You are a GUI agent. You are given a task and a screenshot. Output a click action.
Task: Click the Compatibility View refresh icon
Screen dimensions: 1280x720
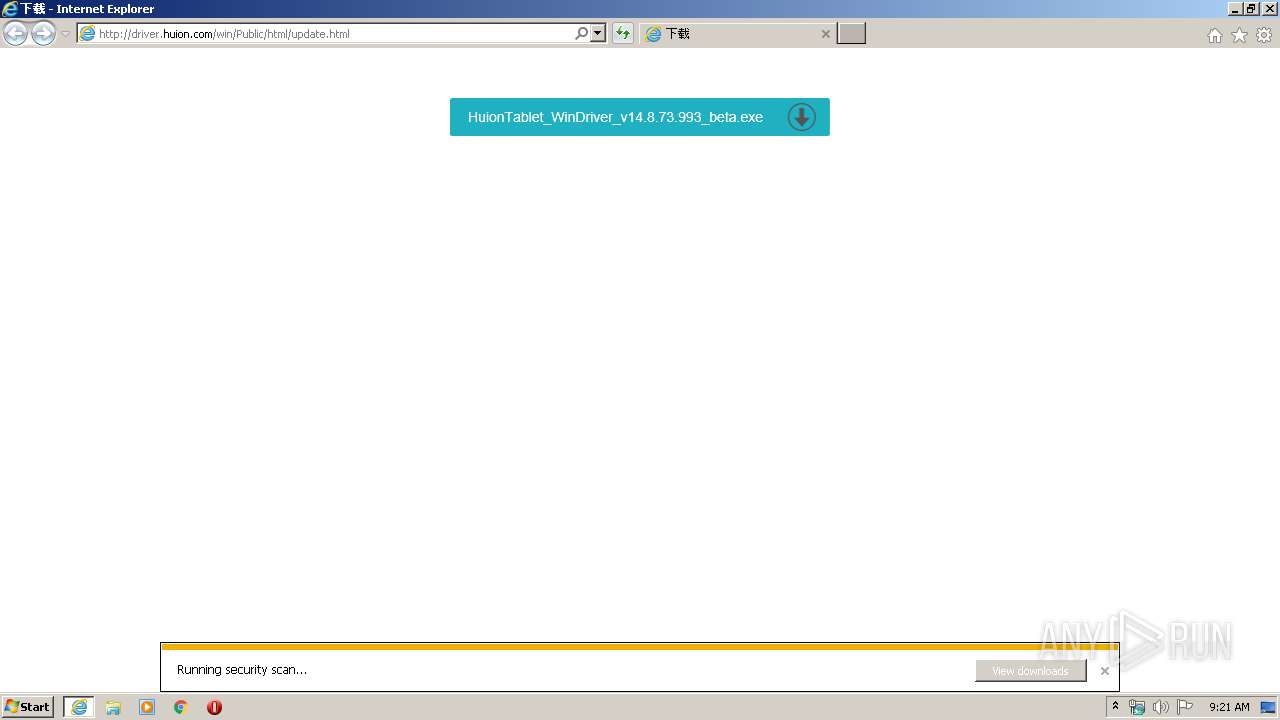click(623, 34)
